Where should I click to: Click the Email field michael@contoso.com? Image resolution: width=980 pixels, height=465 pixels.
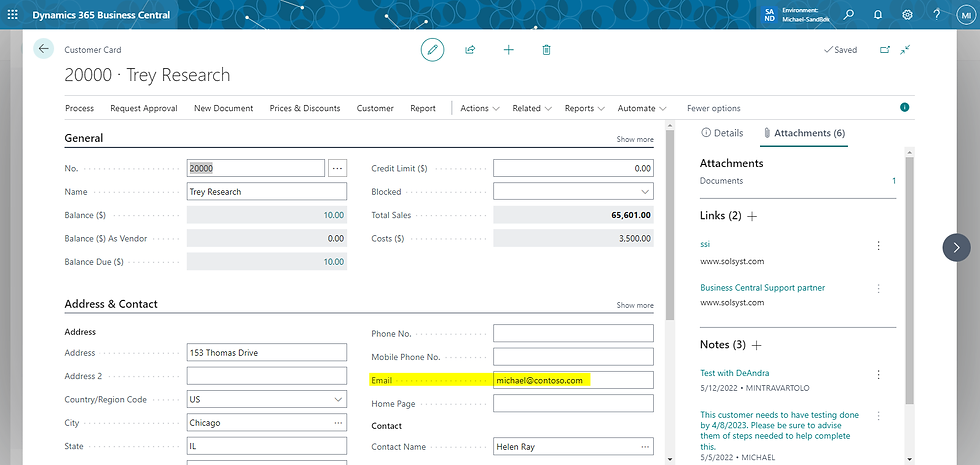tap(573, 380)
